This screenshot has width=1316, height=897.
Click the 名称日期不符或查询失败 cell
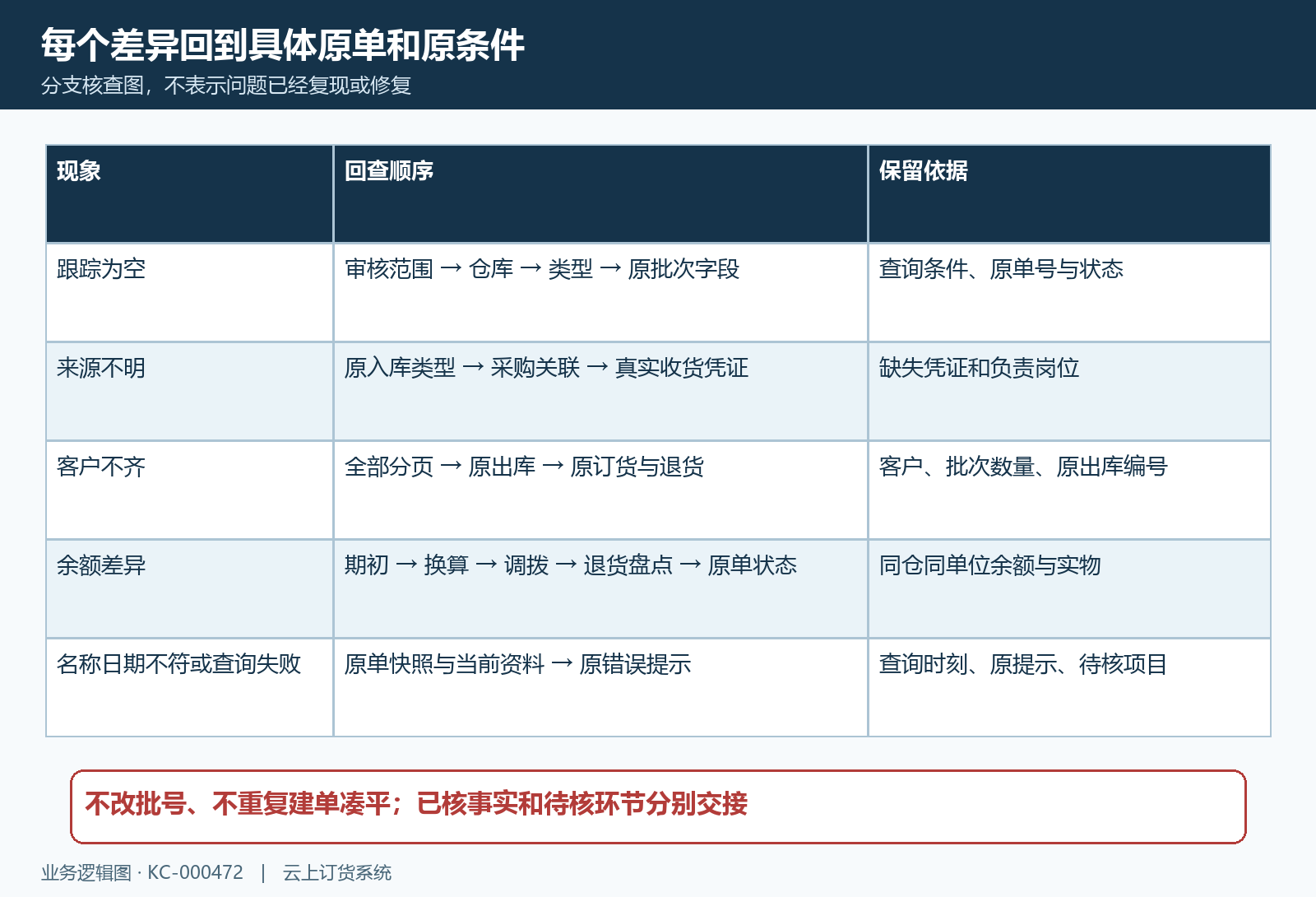(190, 688)
